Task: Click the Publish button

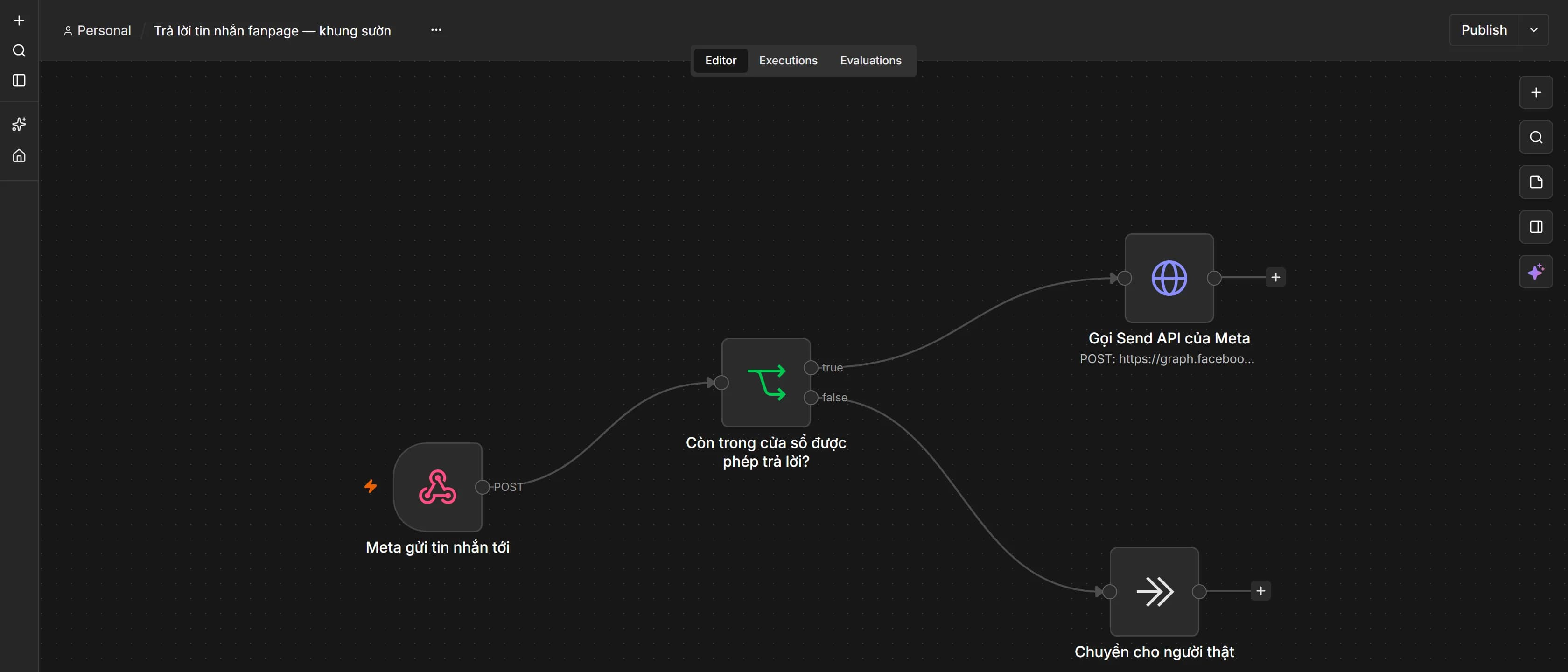Action: coord(1484,30)
